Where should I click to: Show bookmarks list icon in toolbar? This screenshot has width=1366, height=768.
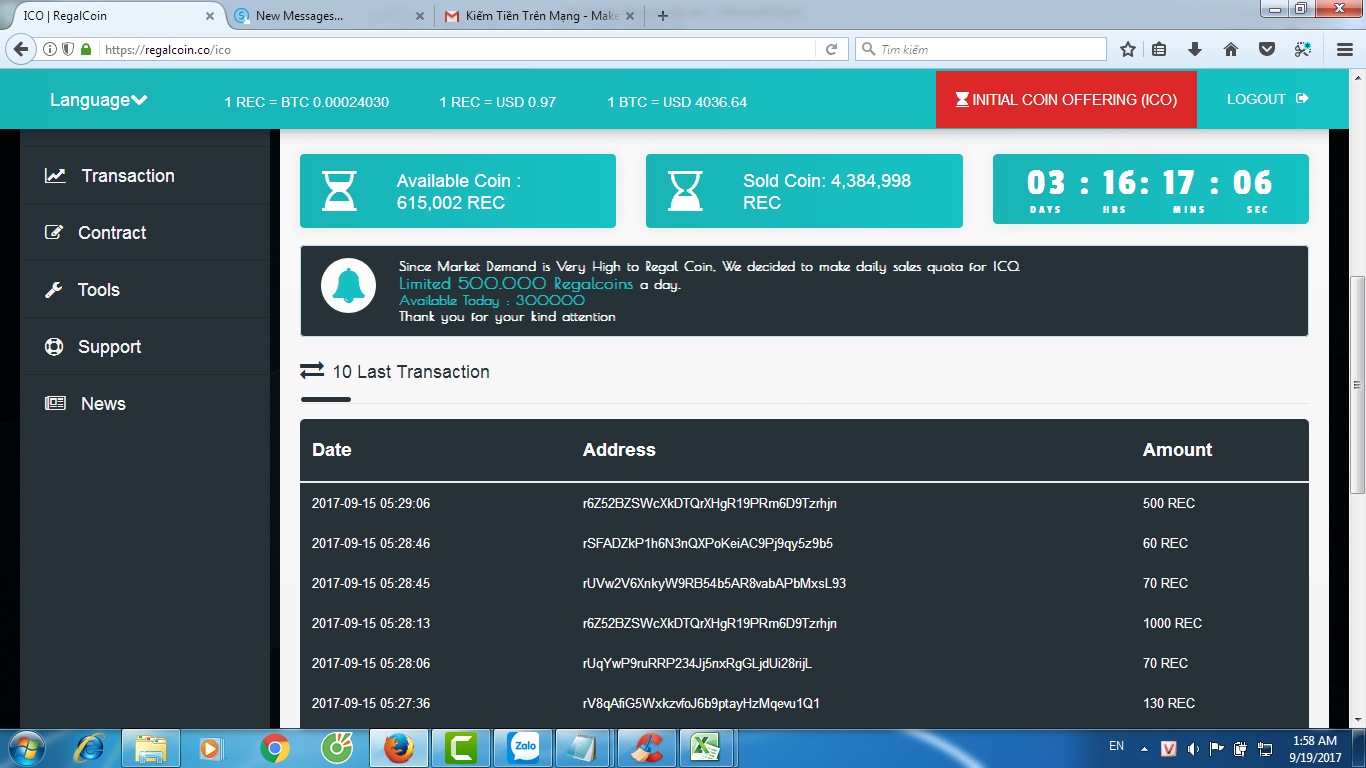(1159, 49)
